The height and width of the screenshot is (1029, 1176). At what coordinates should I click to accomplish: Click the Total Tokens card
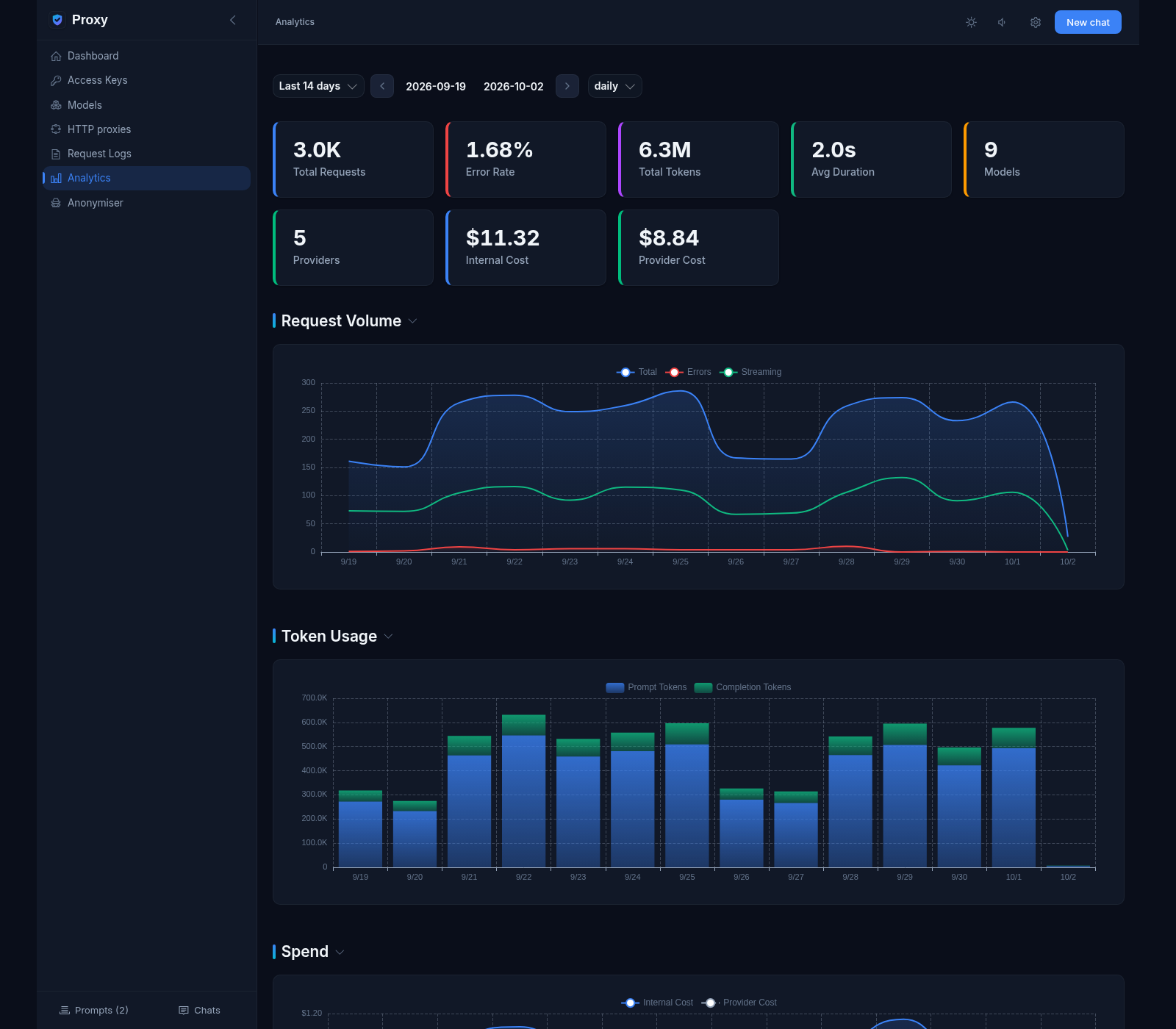698,159
